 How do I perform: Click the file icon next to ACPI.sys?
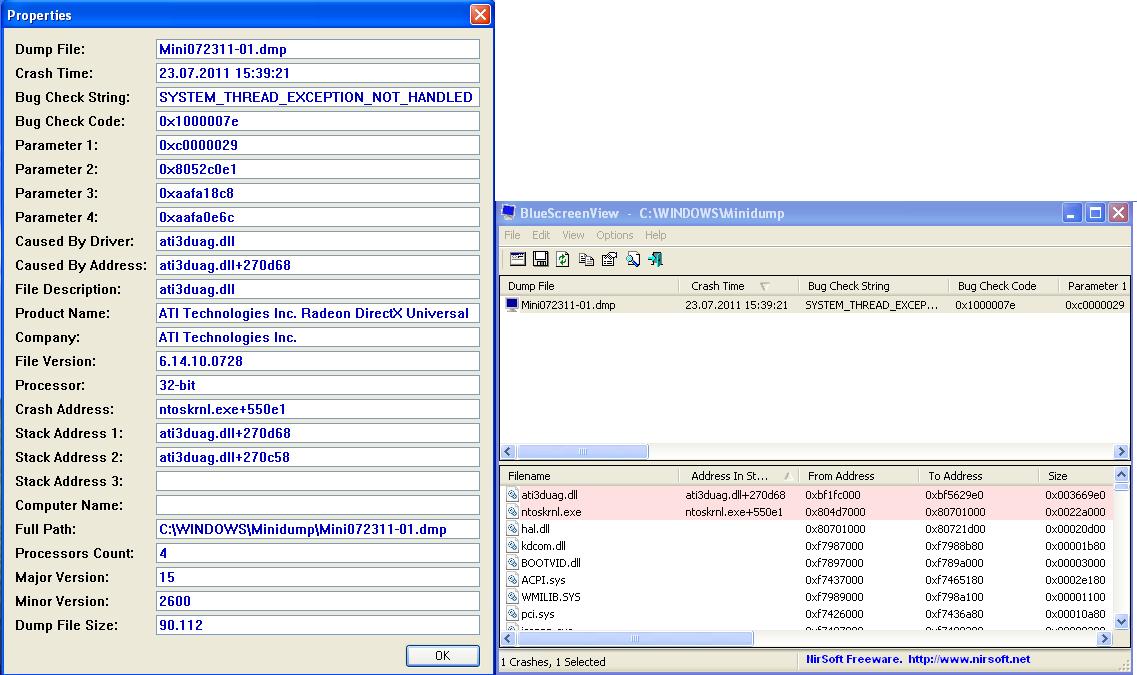tap(513, 580)
